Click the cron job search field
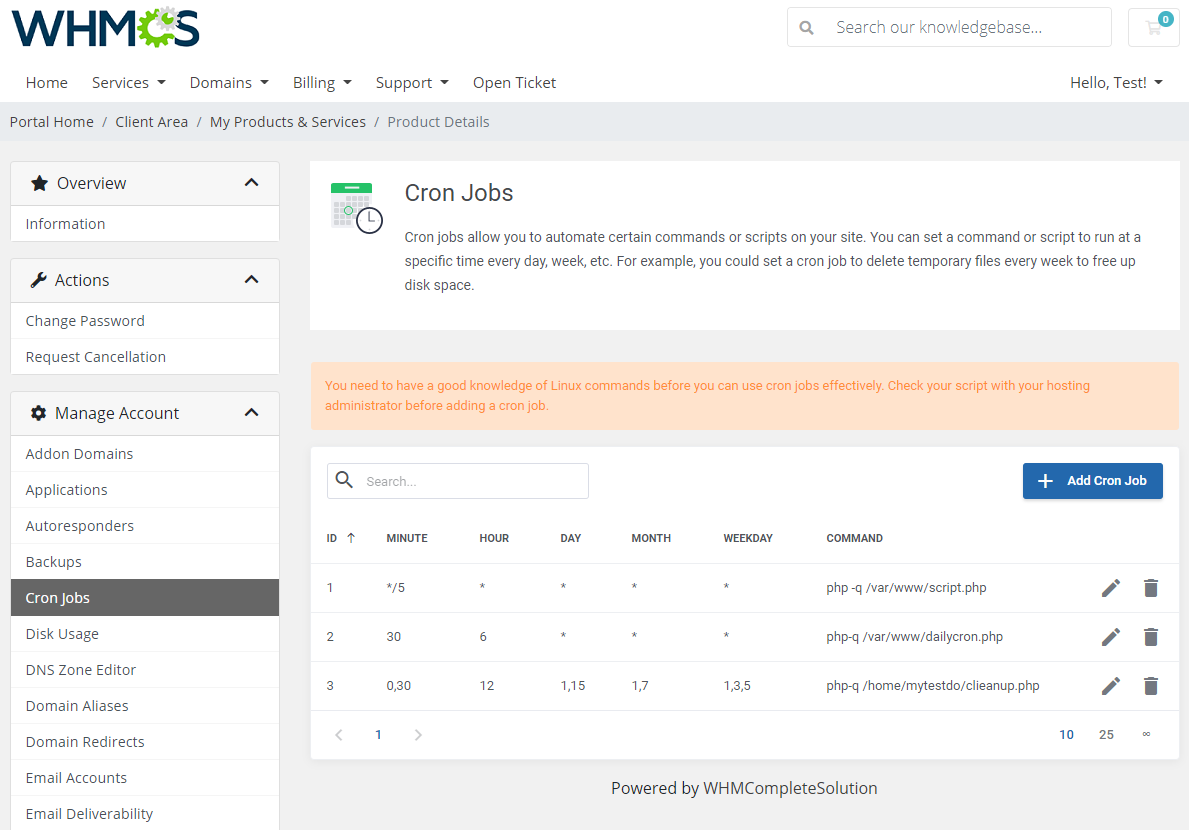The width and height of the screenshot is (1189, 830). [x=457, y=481]
